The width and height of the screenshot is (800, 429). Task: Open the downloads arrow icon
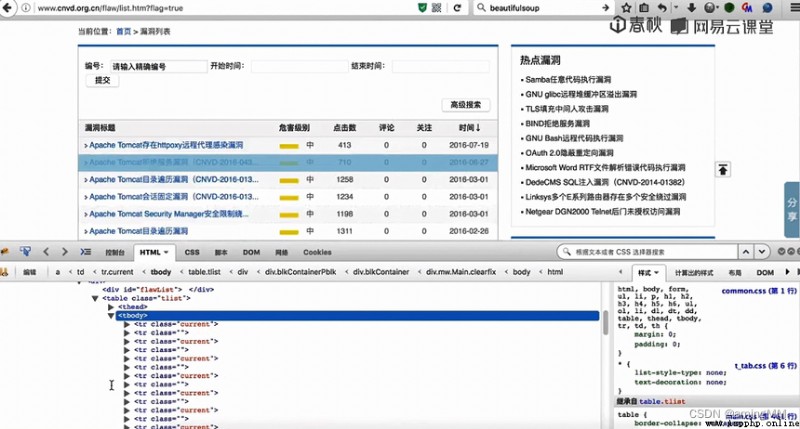click(x=691, y=8)
